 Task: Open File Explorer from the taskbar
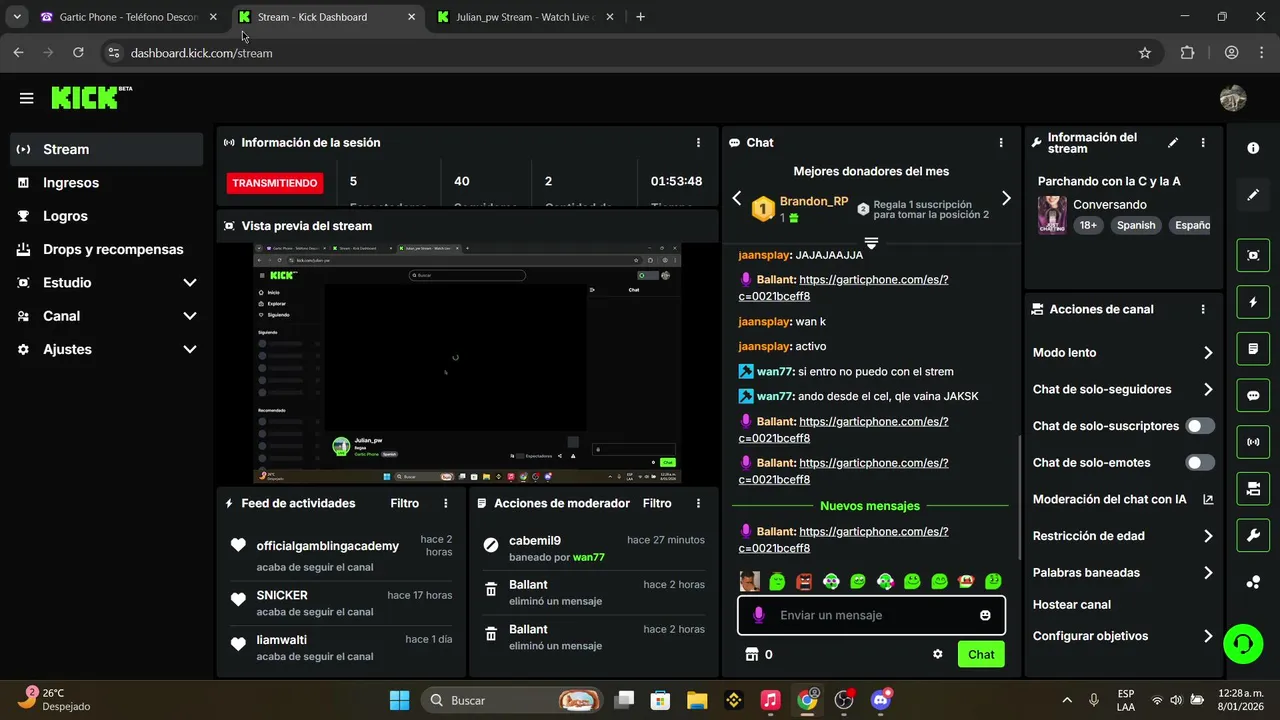tap(696, 700)
